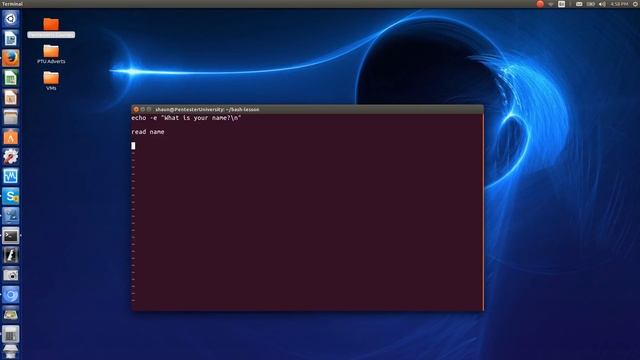Launch LibreOffice Writer from the dock
This screenshot has height=360, width=640.
(11, 38)
